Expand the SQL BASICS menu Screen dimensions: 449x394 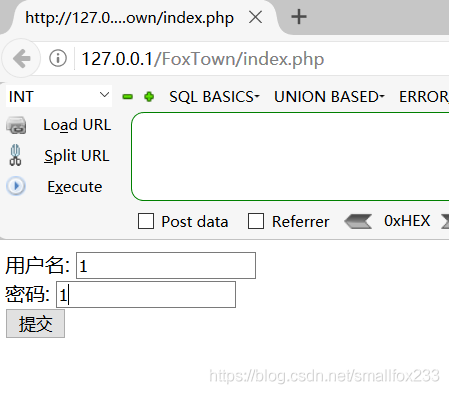pyautogui.click(x=214, y=97)
